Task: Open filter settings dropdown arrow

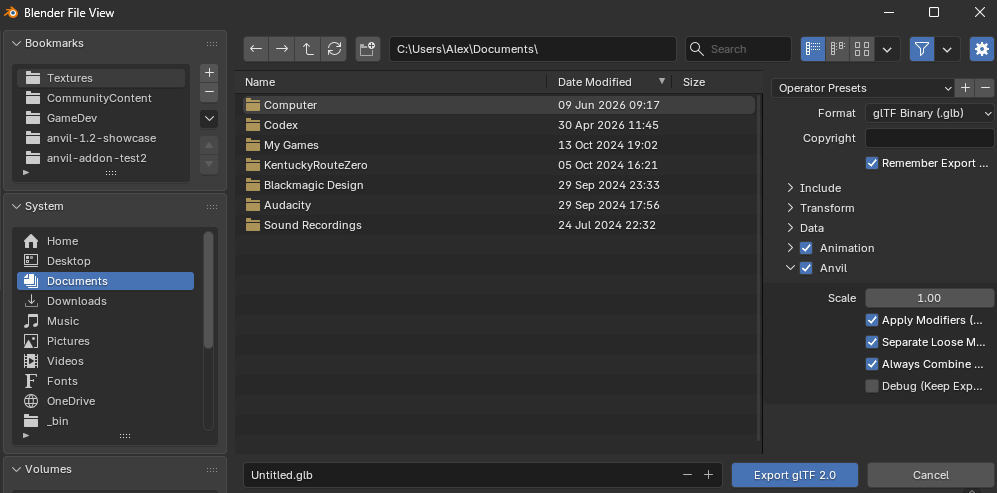Action: click(x=947, y=49)
